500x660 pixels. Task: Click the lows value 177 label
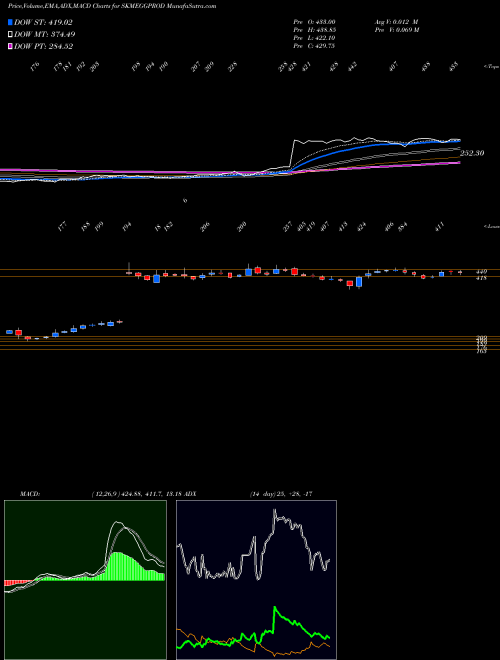(62, 227)
